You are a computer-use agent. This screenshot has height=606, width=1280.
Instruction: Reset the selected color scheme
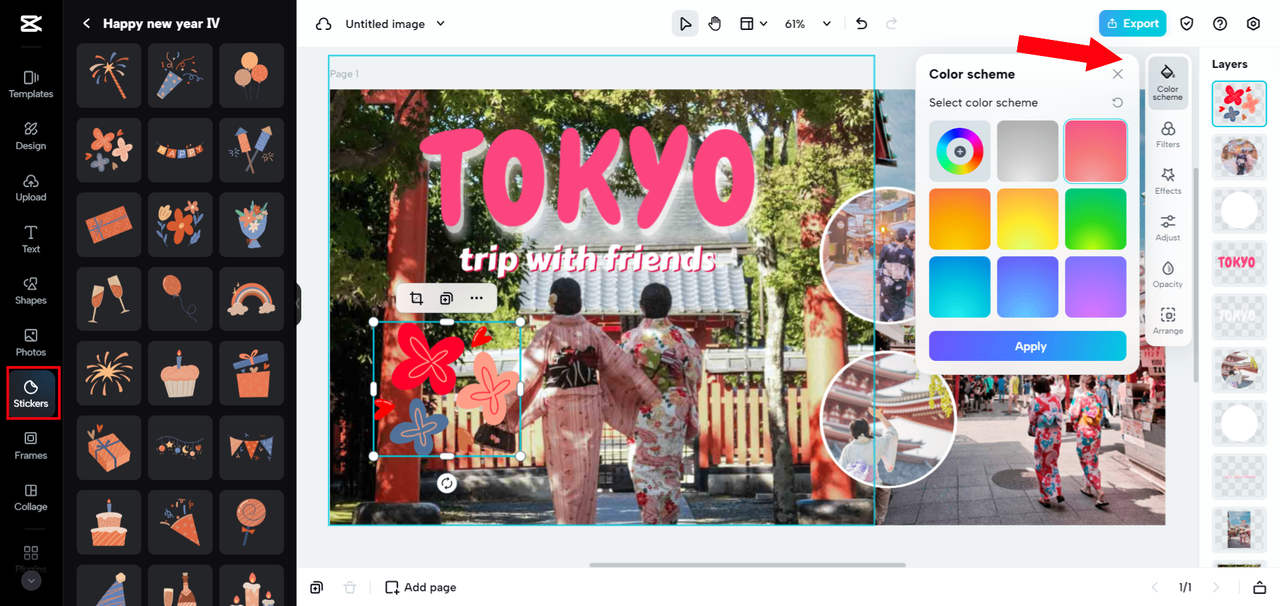[x=1118, y=102]
